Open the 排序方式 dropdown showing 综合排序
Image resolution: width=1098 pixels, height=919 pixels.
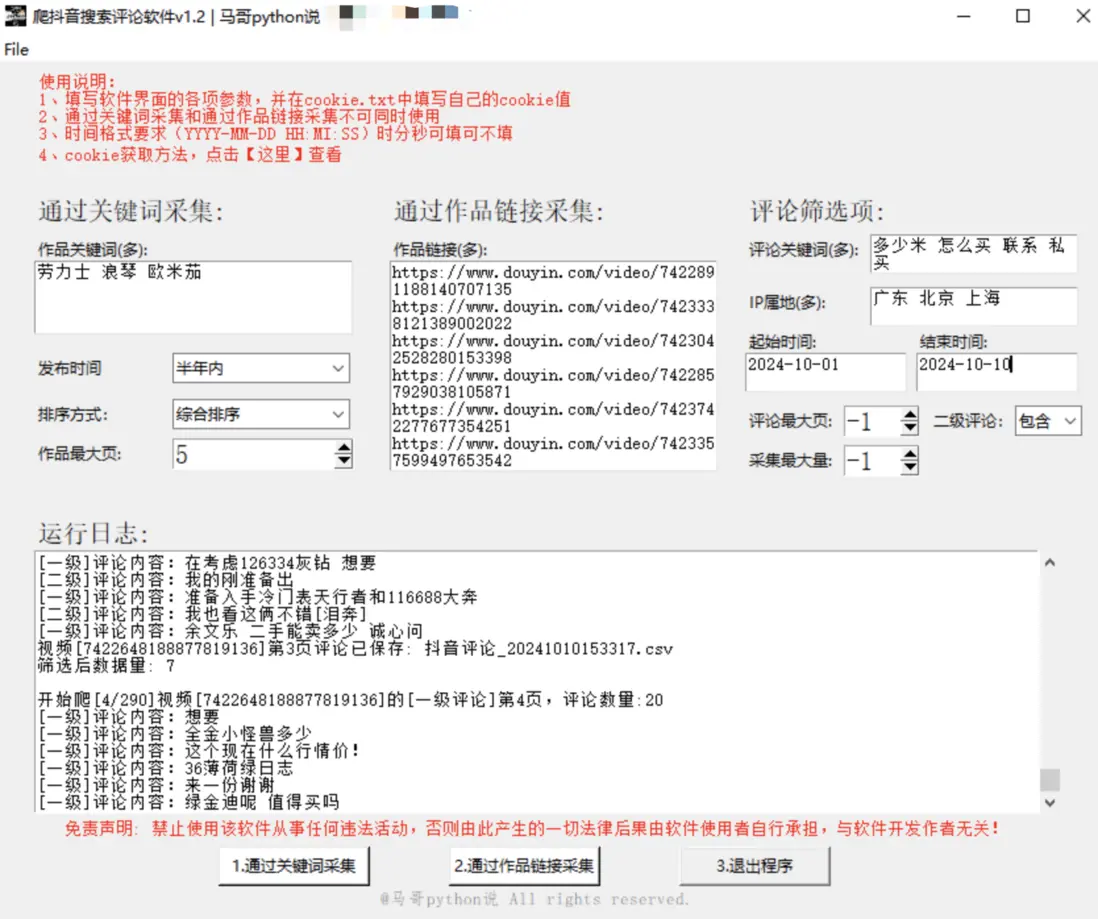click(x=260, y=415)
